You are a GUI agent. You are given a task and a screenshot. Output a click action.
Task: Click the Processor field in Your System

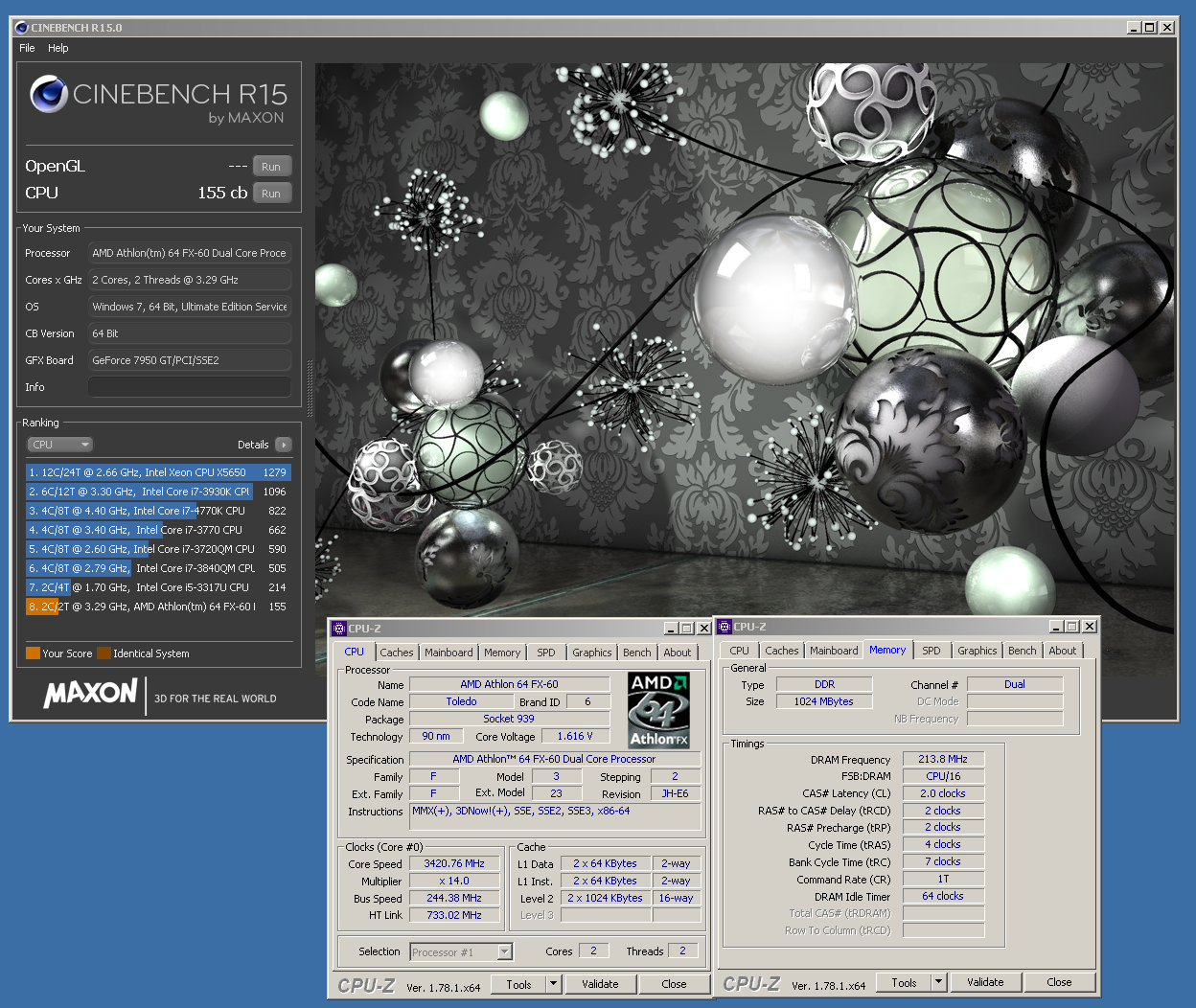click(x=189, y=253)
